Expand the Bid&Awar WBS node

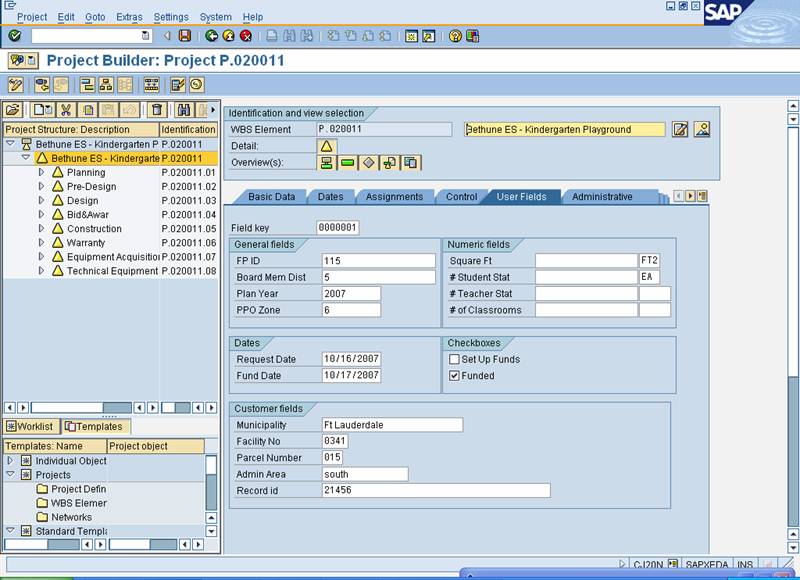[x=41, y=215]
